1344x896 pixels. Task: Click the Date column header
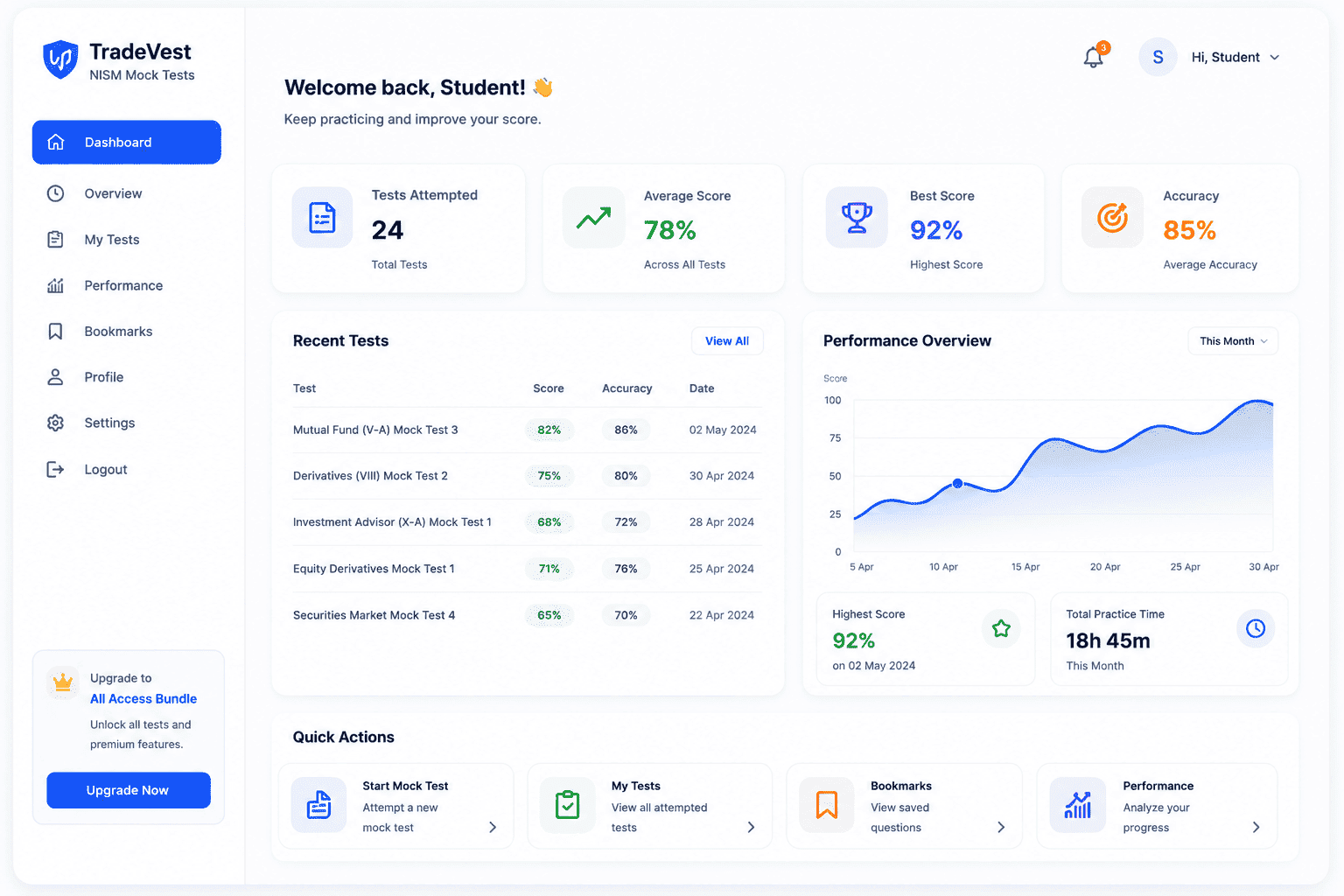tap(702, 388)
